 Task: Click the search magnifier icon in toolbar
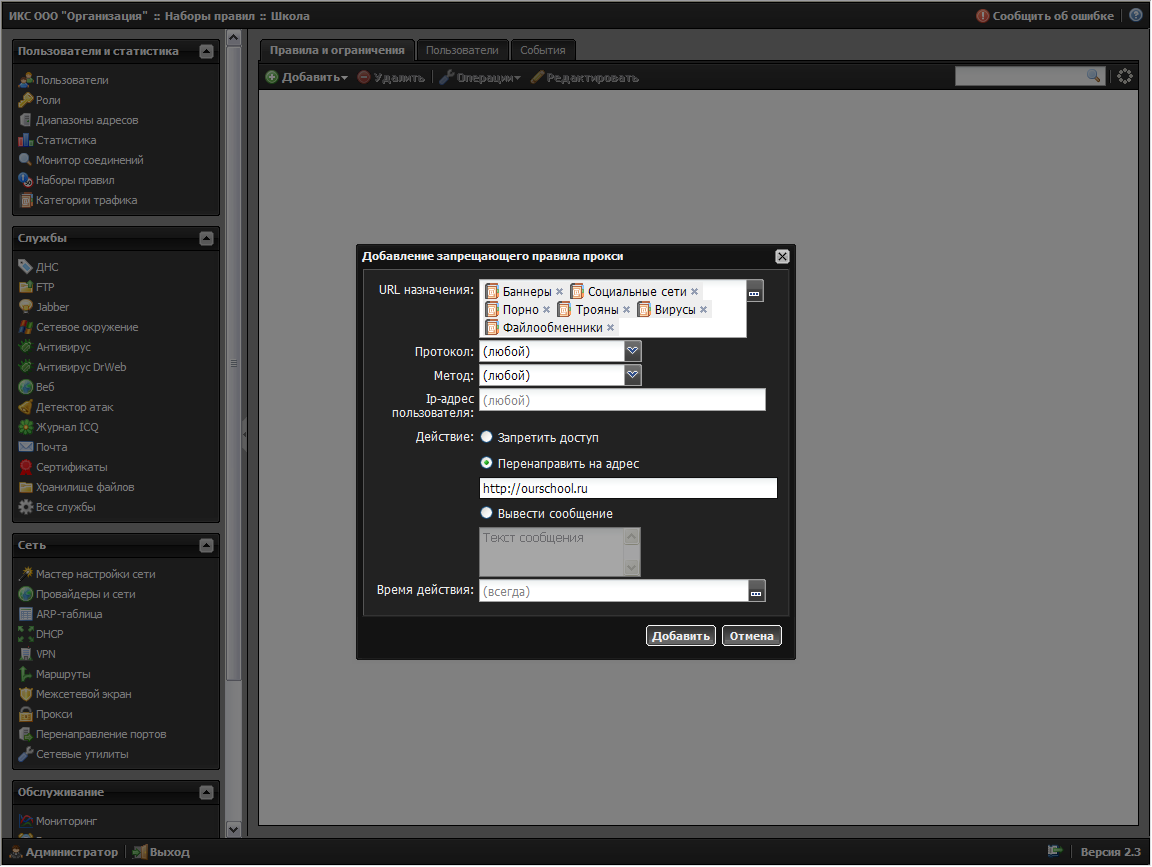click(x=1093, y=76)
